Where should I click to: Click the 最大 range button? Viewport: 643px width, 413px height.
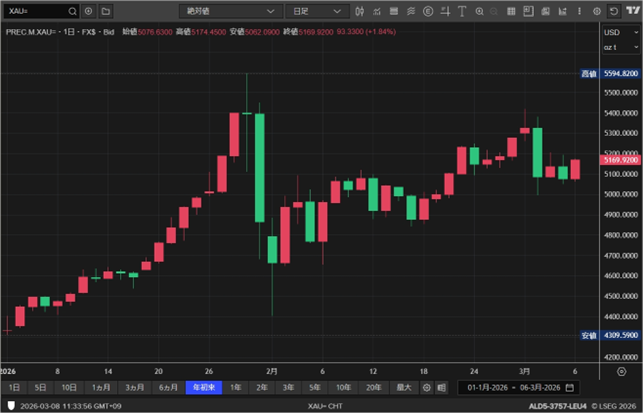coord(403,387)
